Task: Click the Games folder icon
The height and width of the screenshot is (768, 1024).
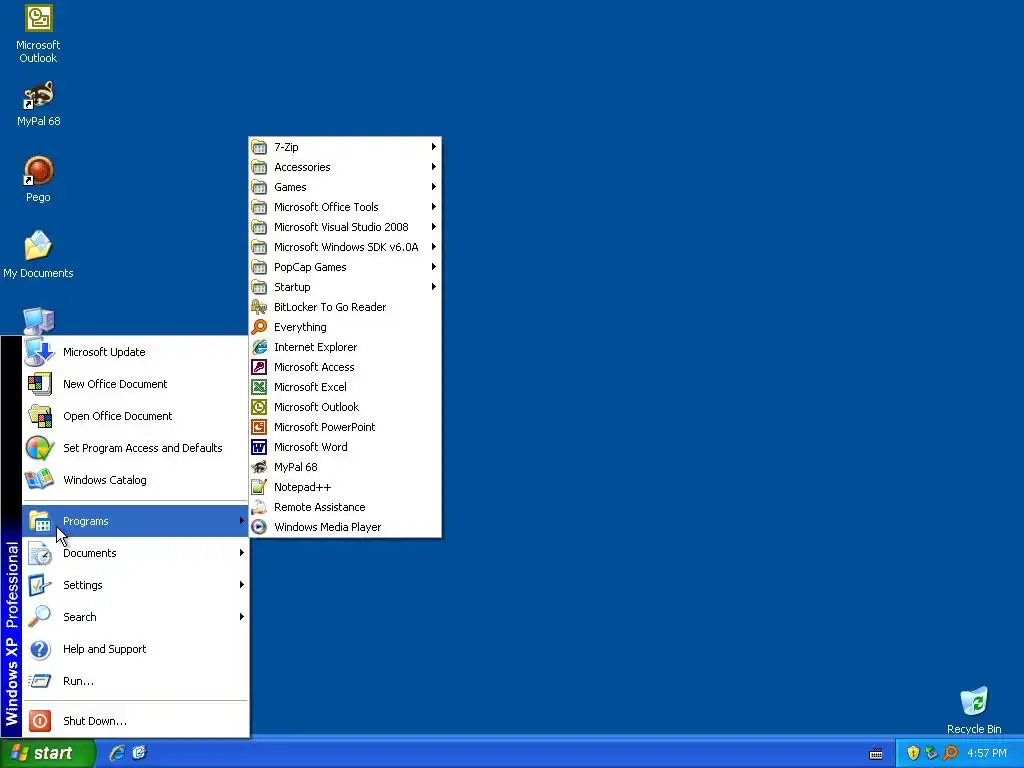Action: tap(259, 187)
